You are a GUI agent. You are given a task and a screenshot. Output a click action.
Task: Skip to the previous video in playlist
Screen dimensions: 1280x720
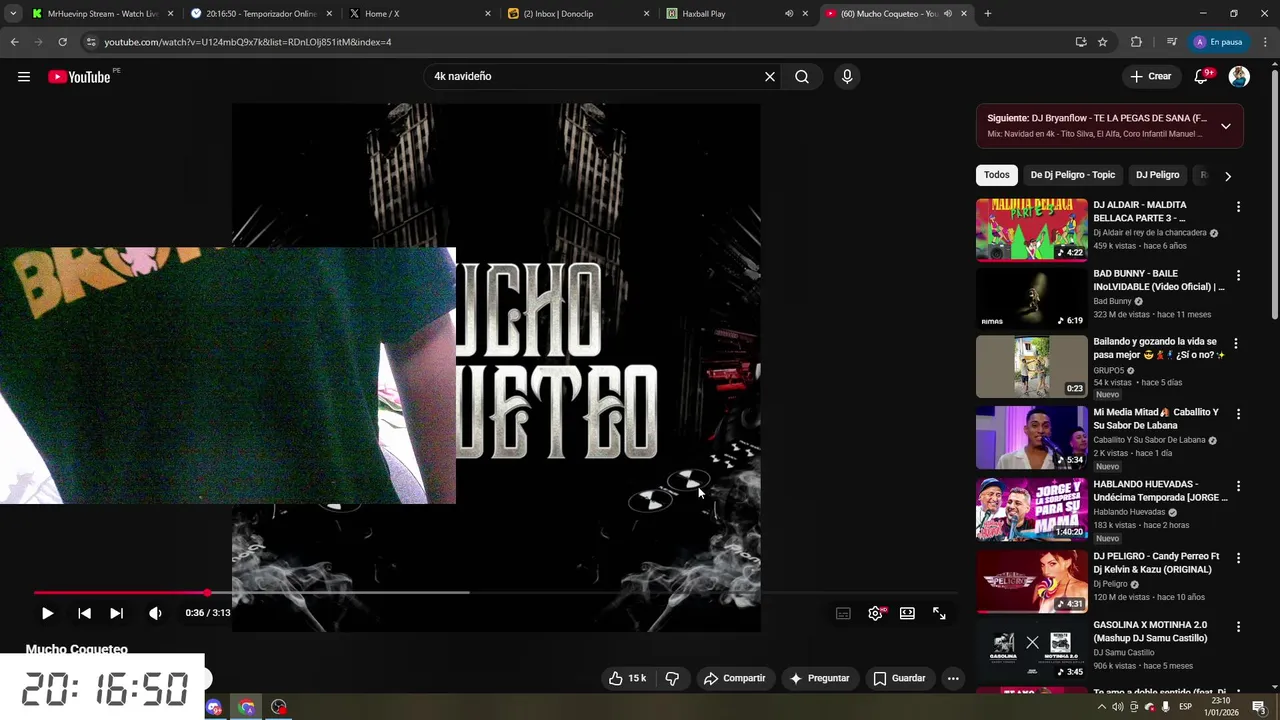click(84, 613)
